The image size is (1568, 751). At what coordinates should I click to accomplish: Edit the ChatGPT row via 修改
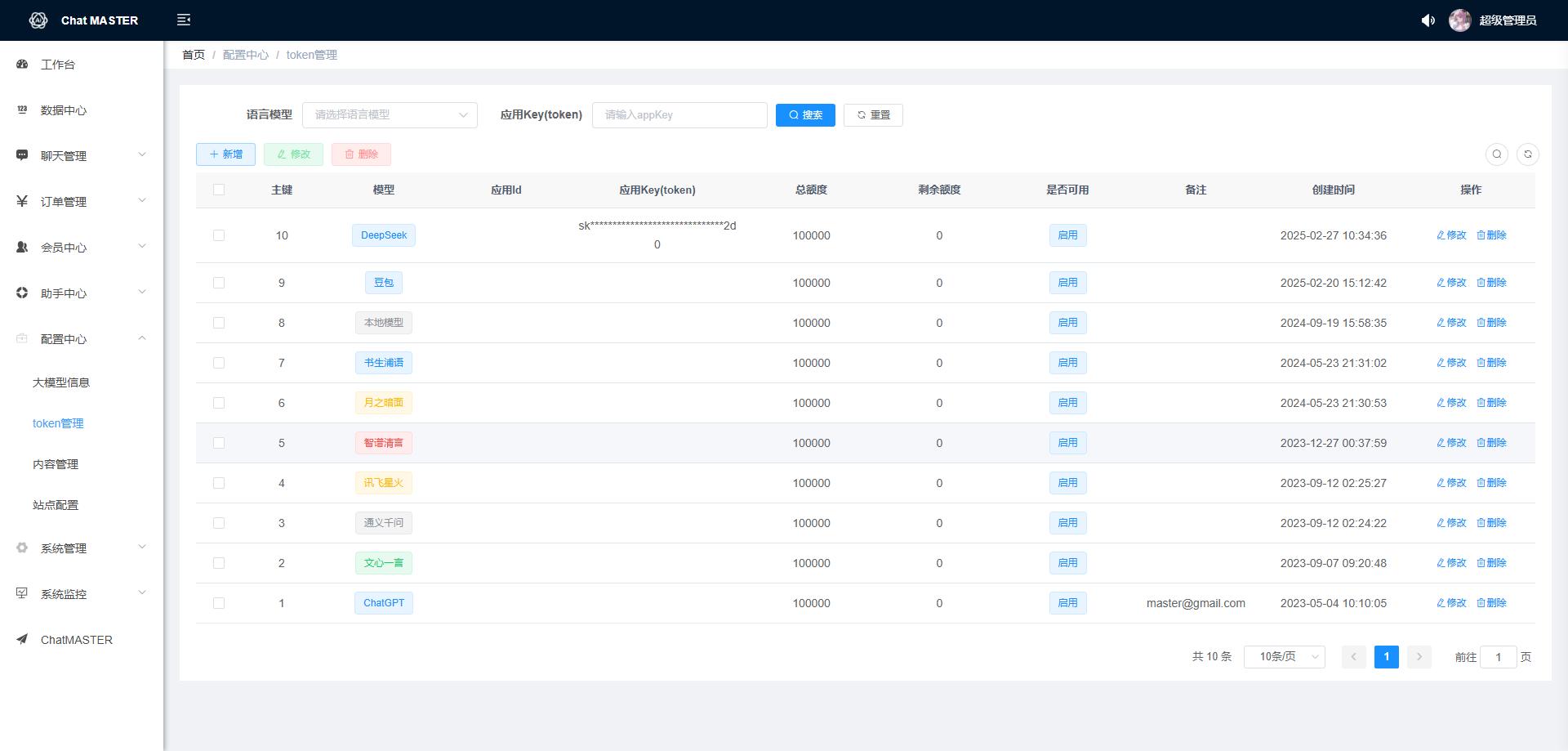pyautogui.click(x=1451, y=603)
